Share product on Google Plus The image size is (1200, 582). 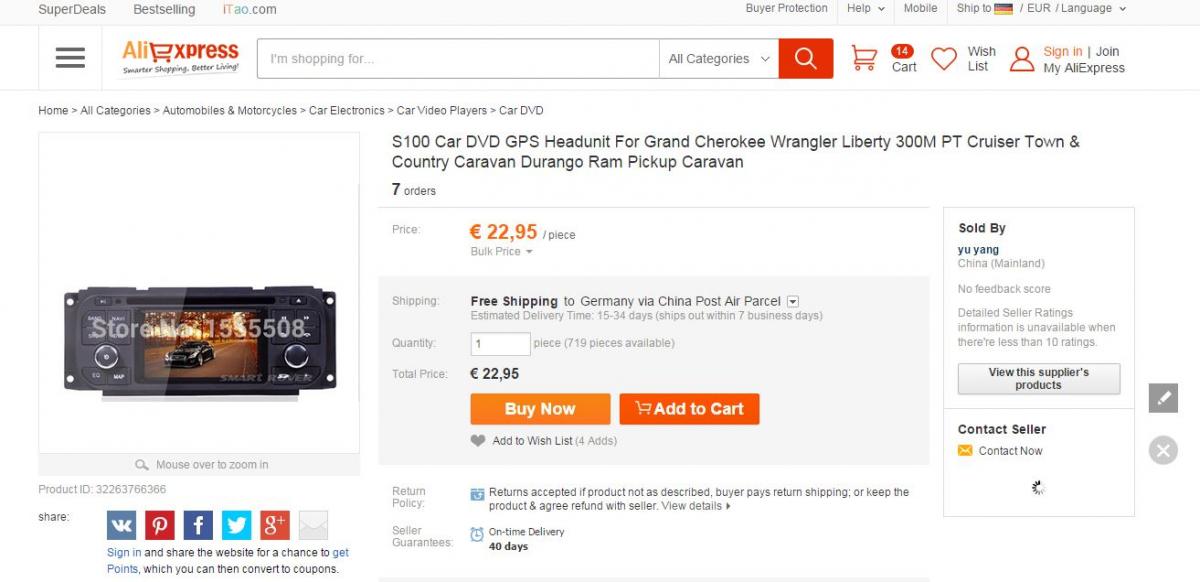[x=275, y=525]
